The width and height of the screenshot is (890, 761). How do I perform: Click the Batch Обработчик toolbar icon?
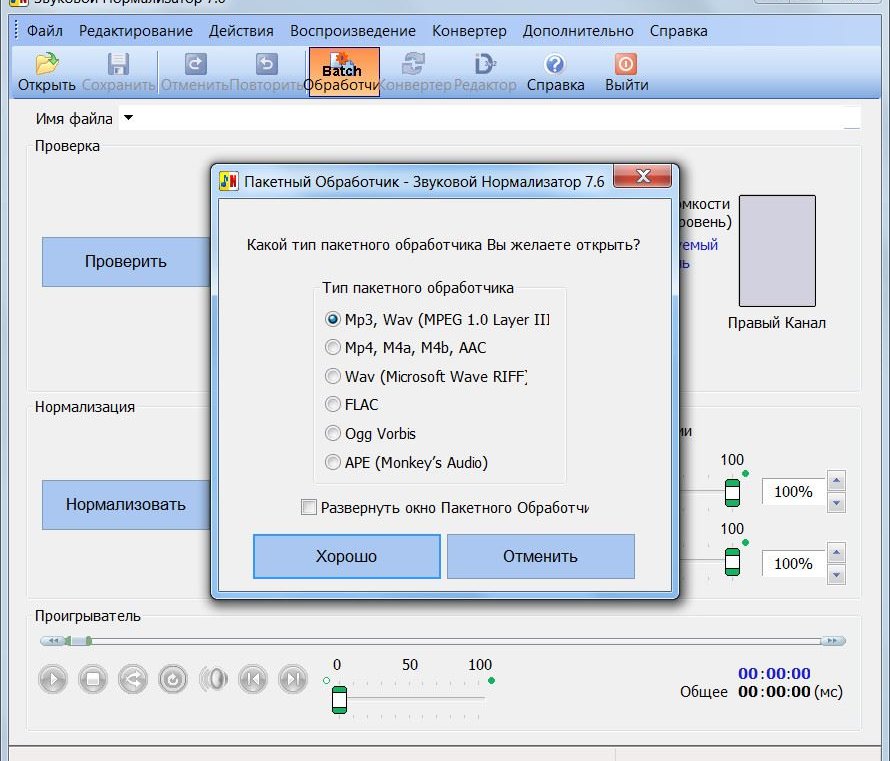(344, 72)
